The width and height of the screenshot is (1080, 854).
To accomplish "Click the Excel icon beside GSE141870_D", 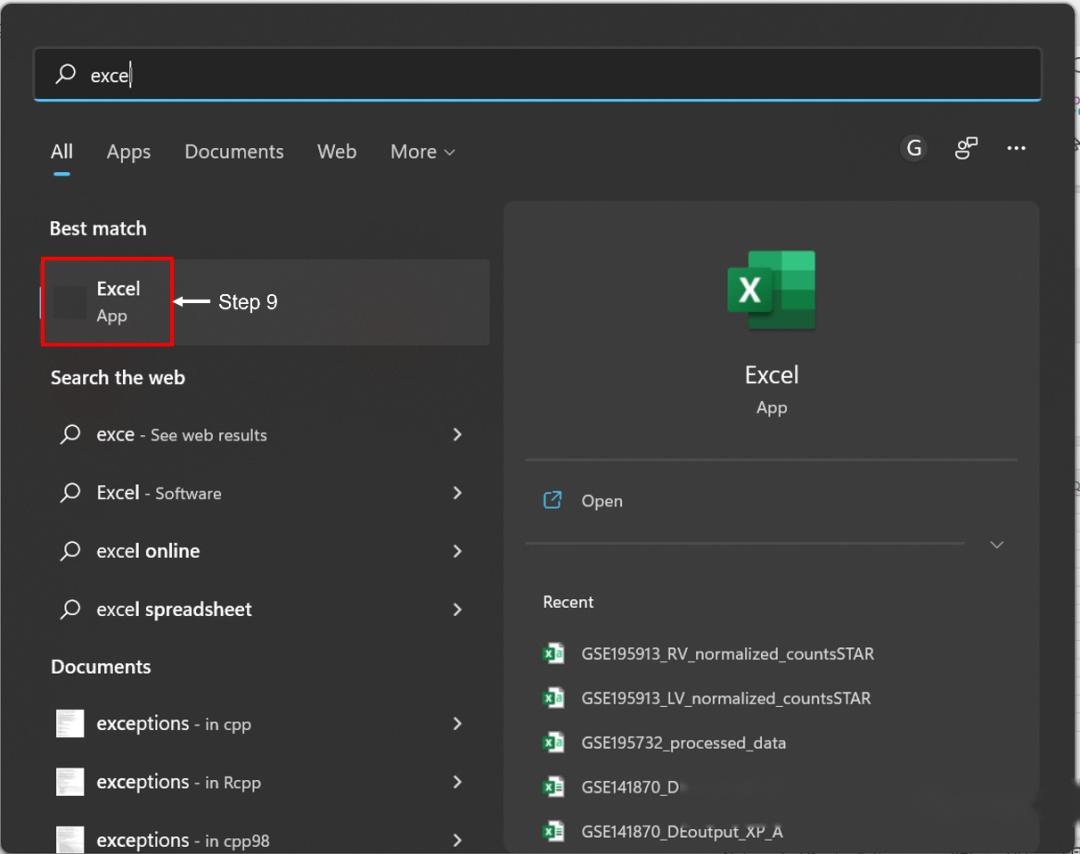I will [555, 787].
